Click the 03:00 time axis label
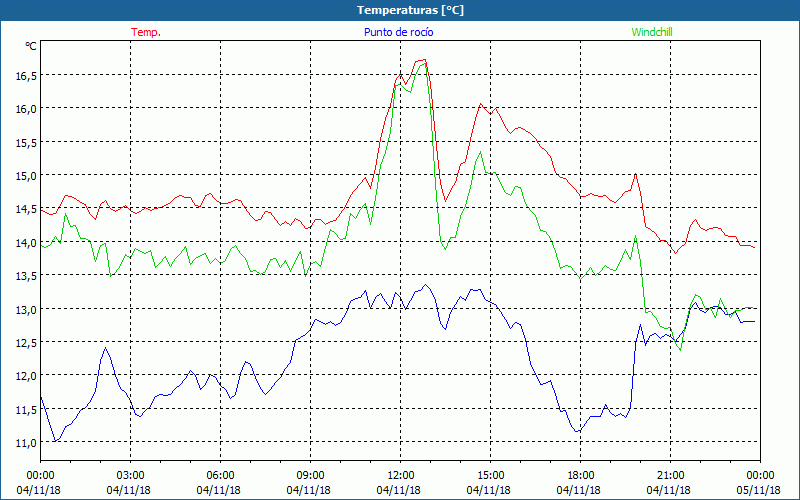The width and height of the screenshot is (800, 500). (131, 476)
